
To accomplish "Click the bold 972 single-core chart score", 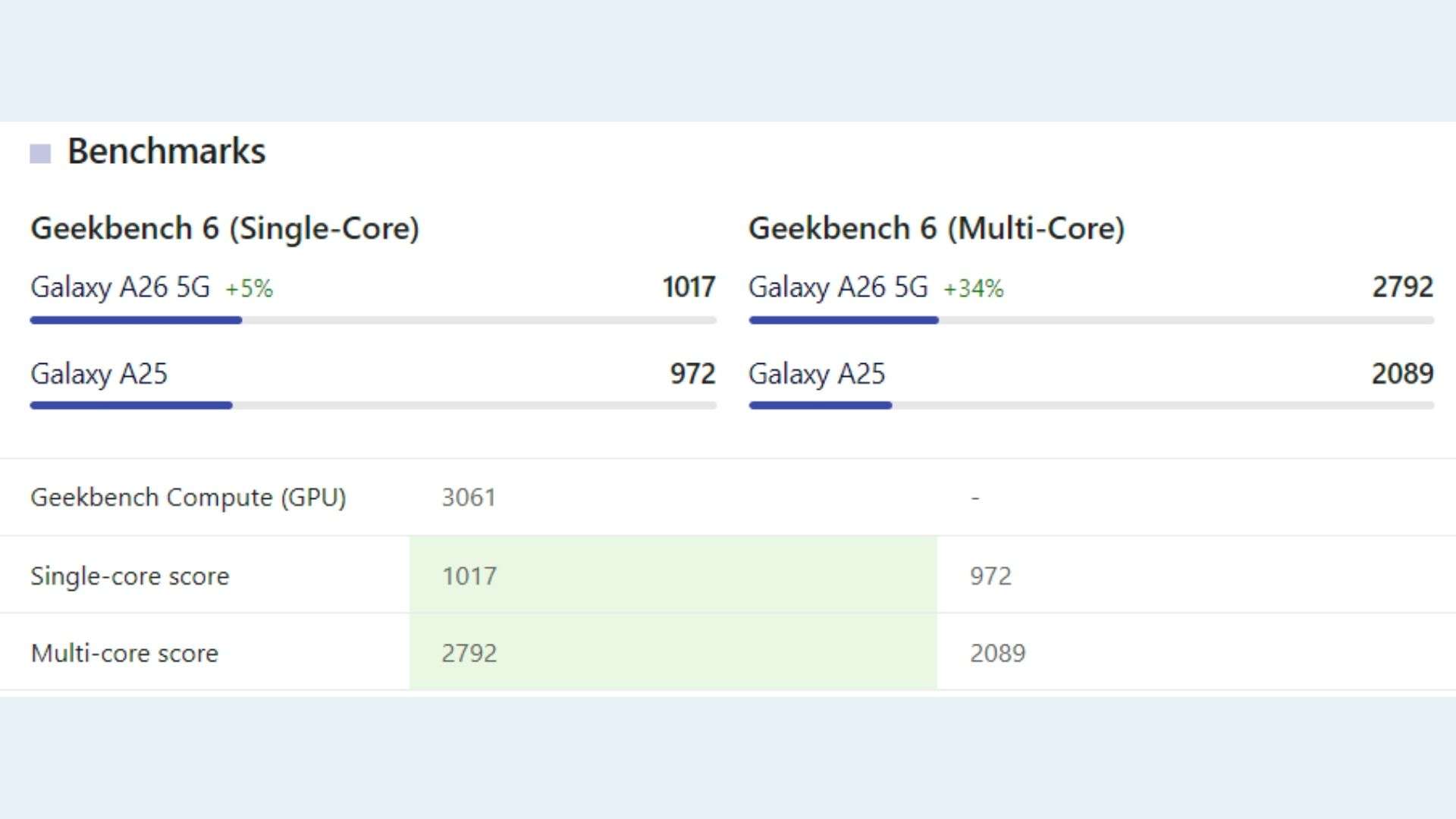I will (x=692, y=374).
